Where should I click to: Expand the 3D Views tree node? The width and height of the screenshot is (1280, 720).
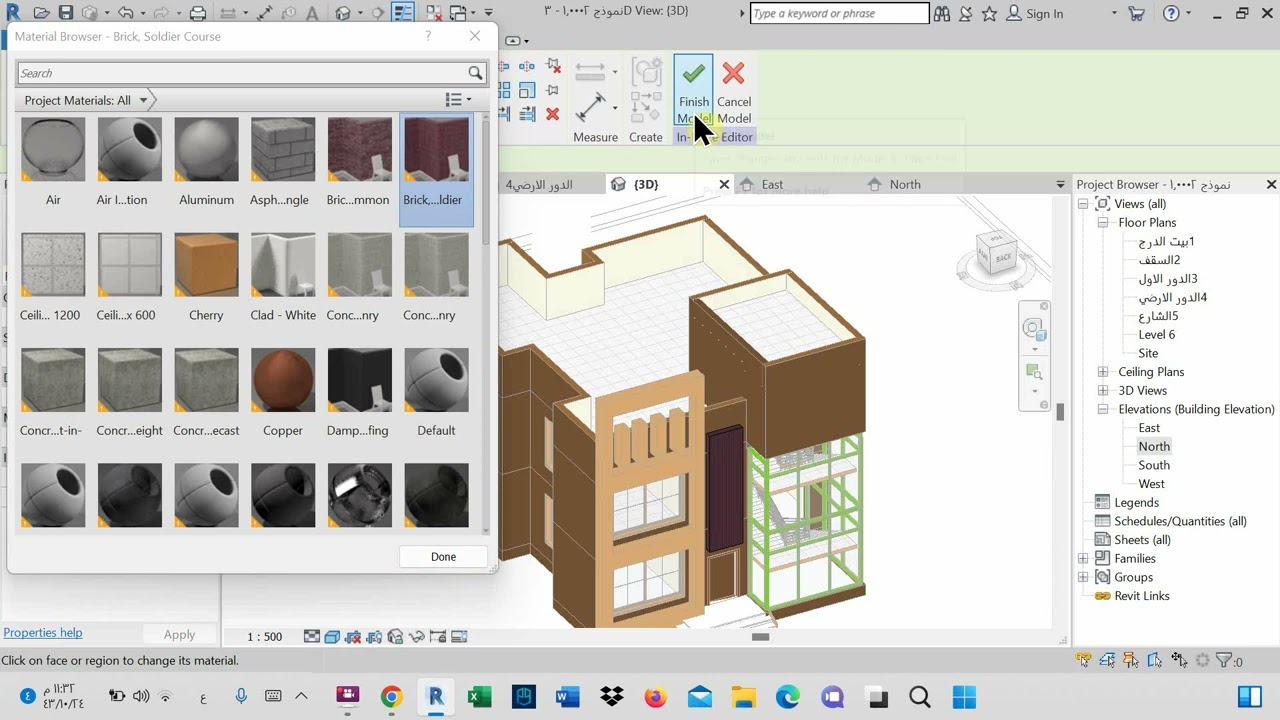tap(1103, 391)
